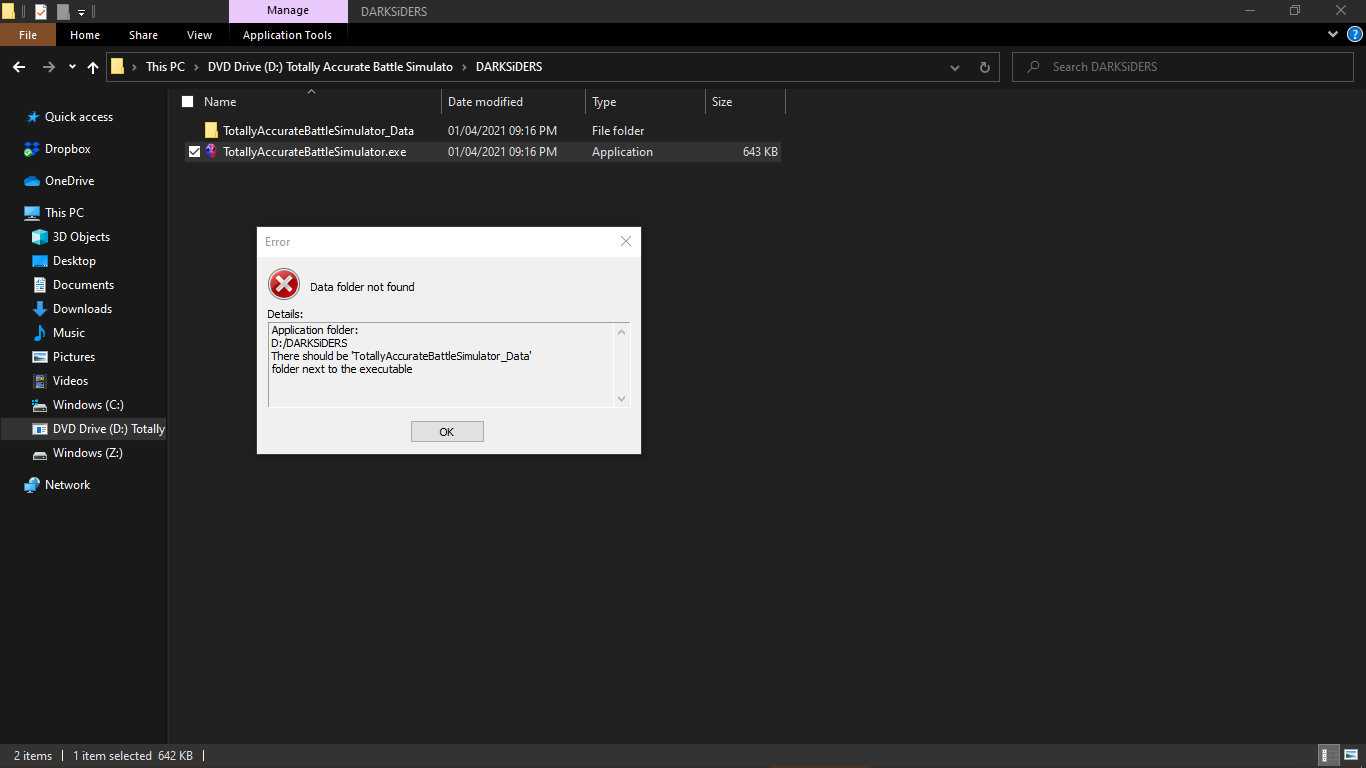The image size is (1366, 768).
Task: Click the 3D Objects cube icon
Action: click(x=40, y=237)
